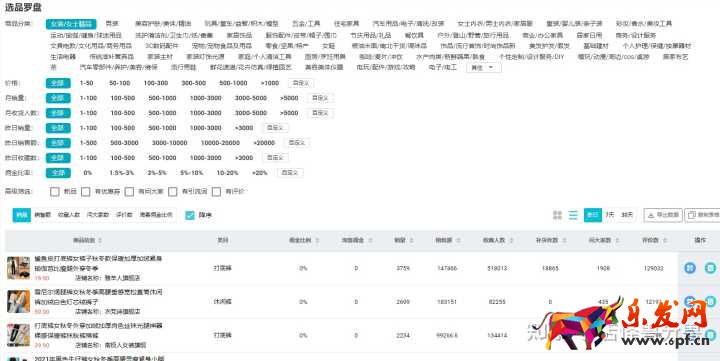Switch to grid view layout icon
The width and height of the screenshot is (720, 361).
557,215
